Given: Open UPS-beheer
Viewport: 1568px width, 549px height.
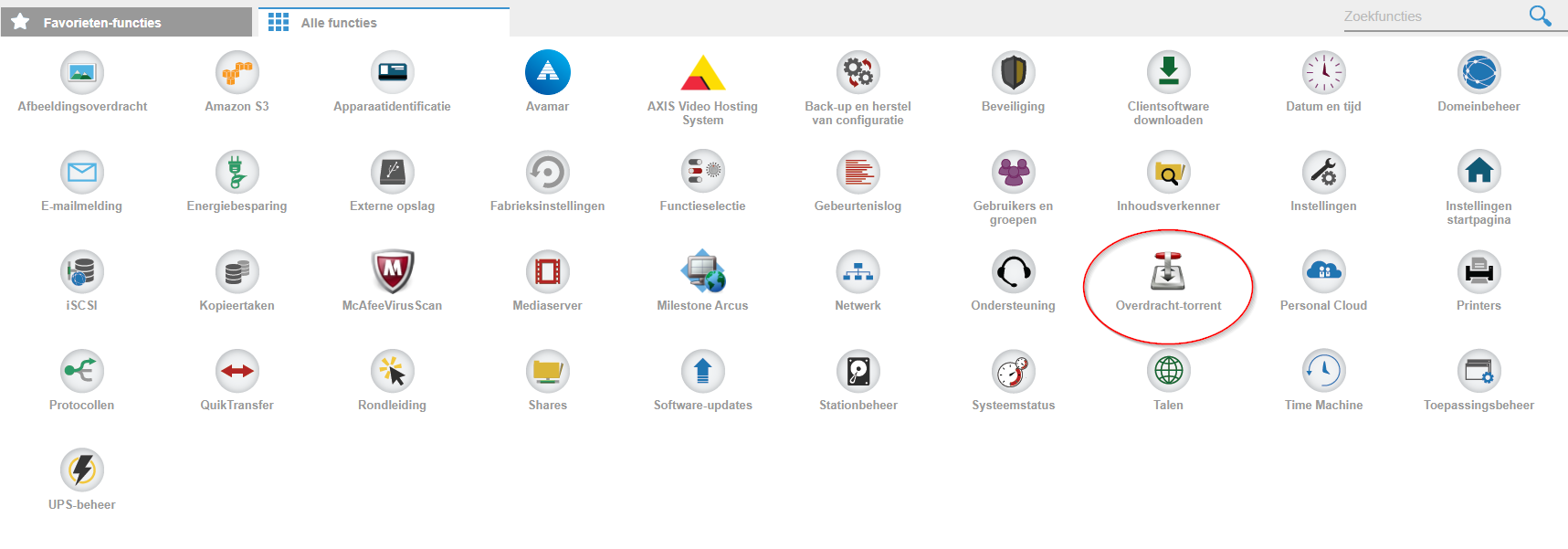Looking at the screenshot, I should [82, 470].
